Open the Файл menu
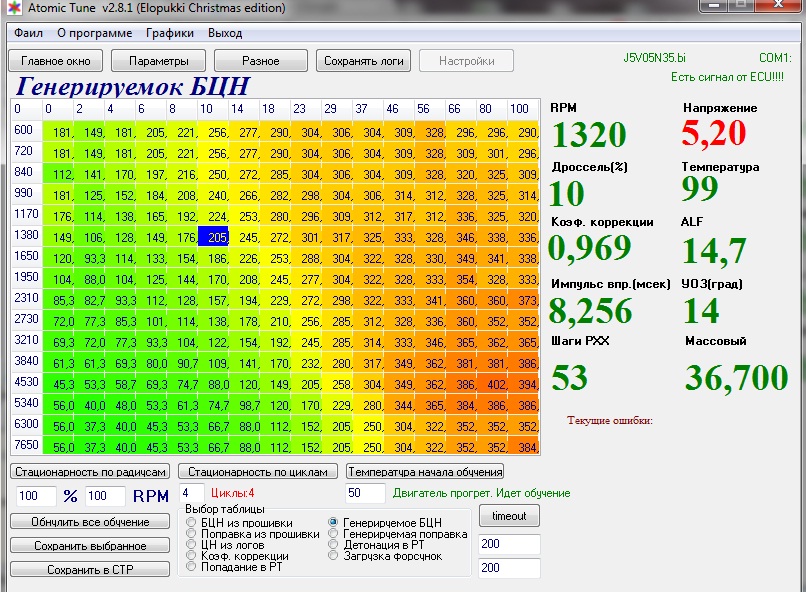 pyautogui.click(x=28, y=33)
